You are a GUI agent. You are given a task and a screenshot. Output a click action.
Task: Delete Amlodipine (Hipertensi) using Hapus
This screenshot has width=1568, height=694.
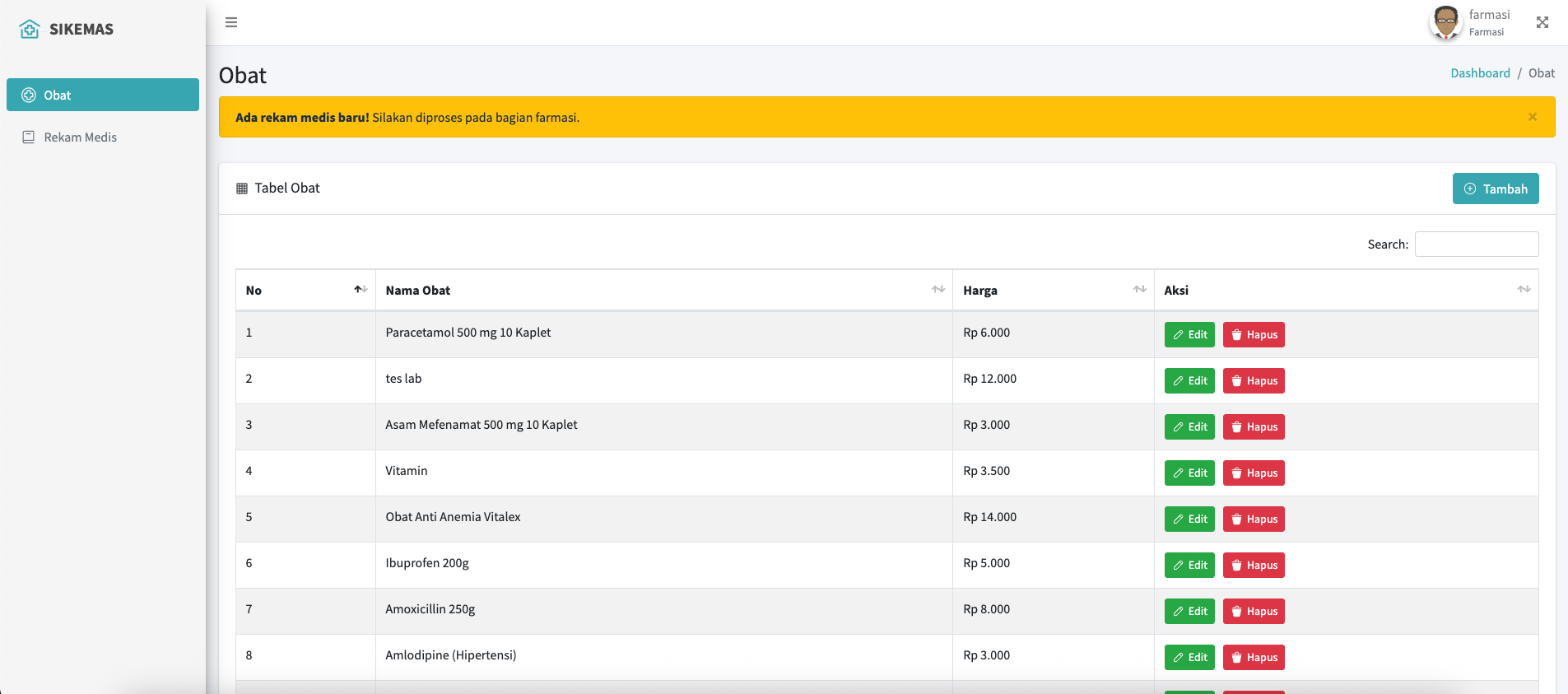point(1254,658)
